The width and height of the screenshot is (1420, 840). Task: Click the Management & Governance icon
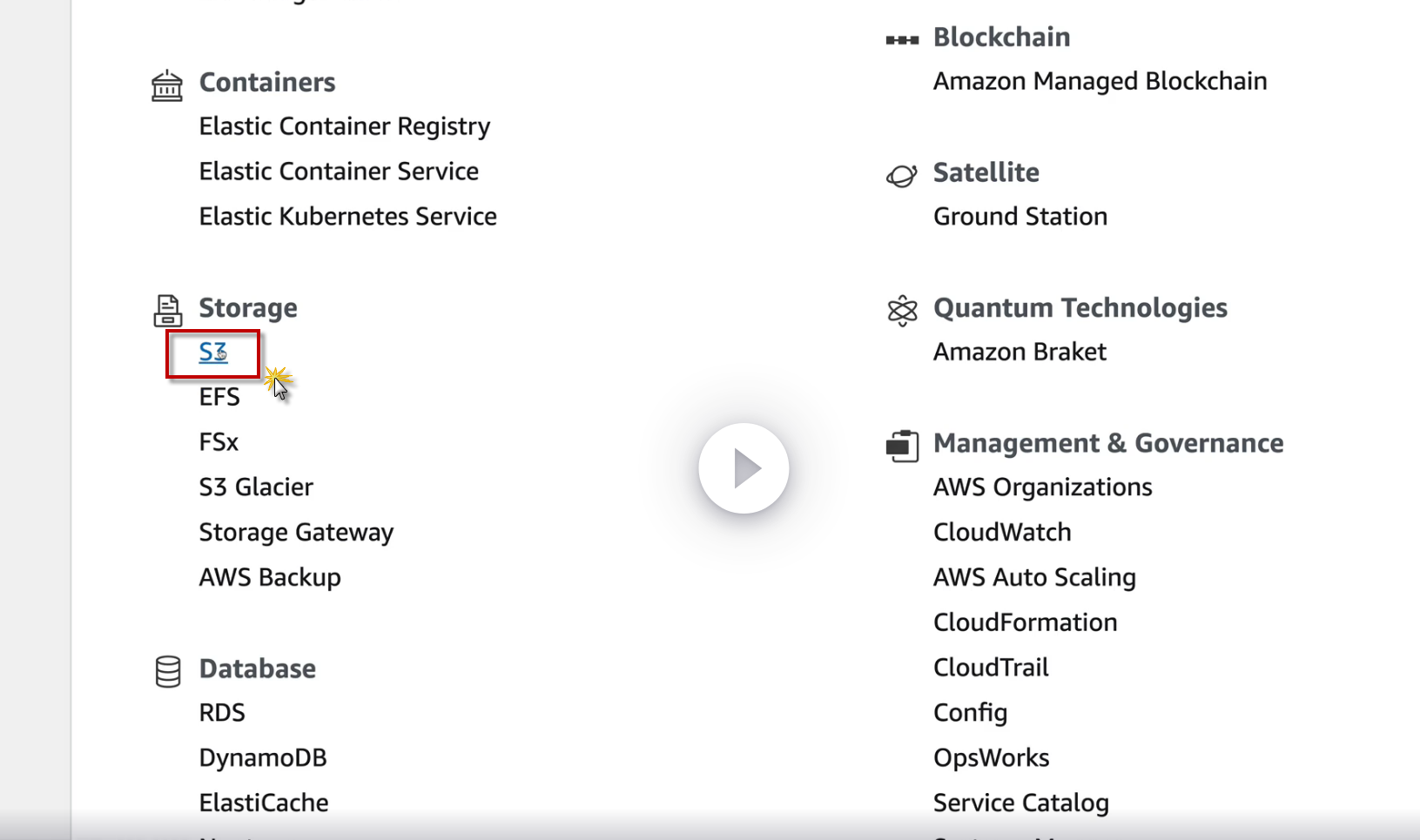(902, 446)
